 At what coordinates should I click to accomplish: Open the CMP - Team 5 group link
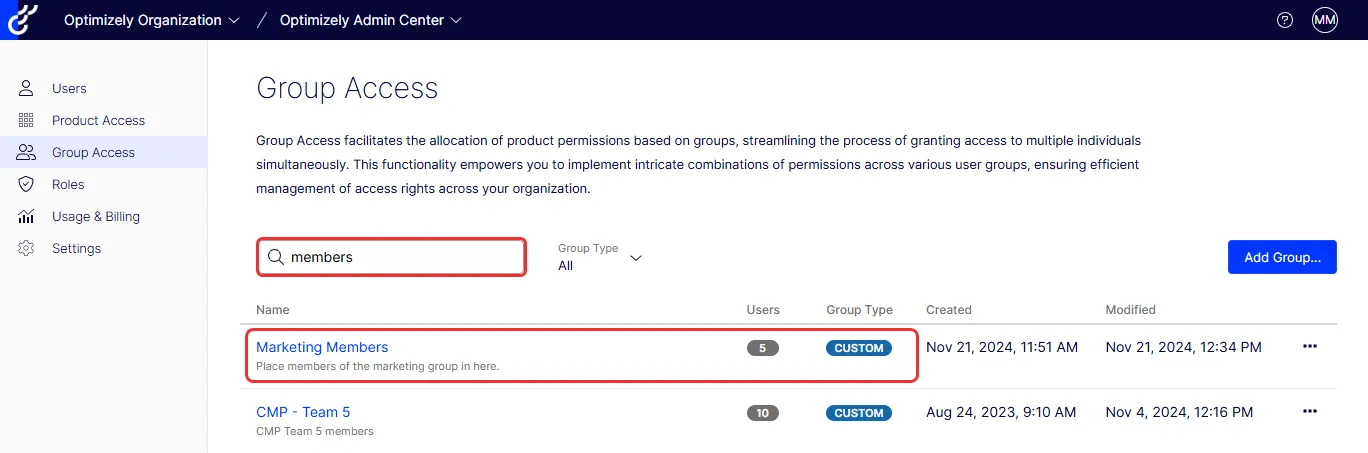click(303, 412)
